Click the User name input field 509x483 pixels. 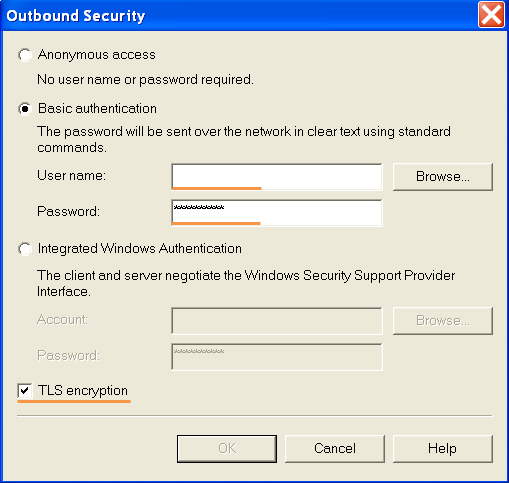click(x=277, y=177)
